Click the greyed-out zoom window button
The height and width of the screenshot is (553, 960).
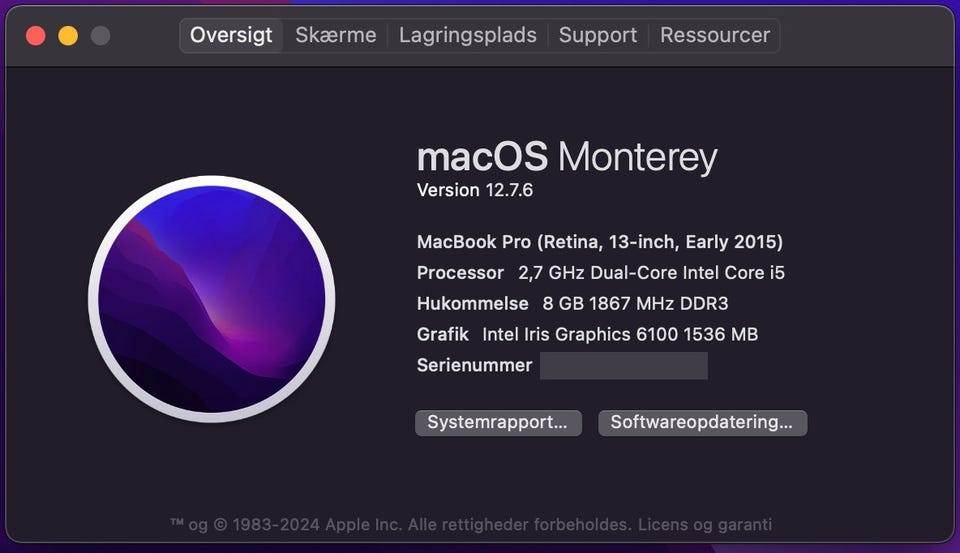[100, 36]
